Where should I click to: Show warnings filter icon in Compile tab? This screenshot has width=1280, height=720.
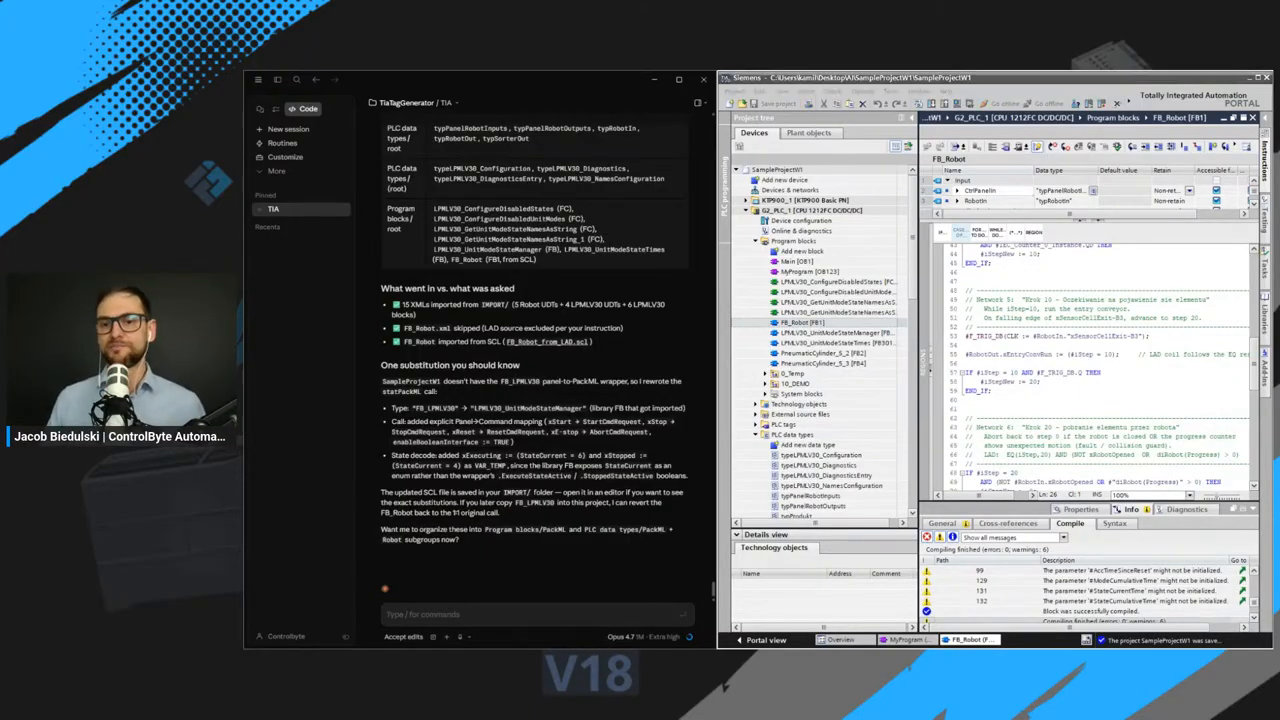click(x=939, y=537)
